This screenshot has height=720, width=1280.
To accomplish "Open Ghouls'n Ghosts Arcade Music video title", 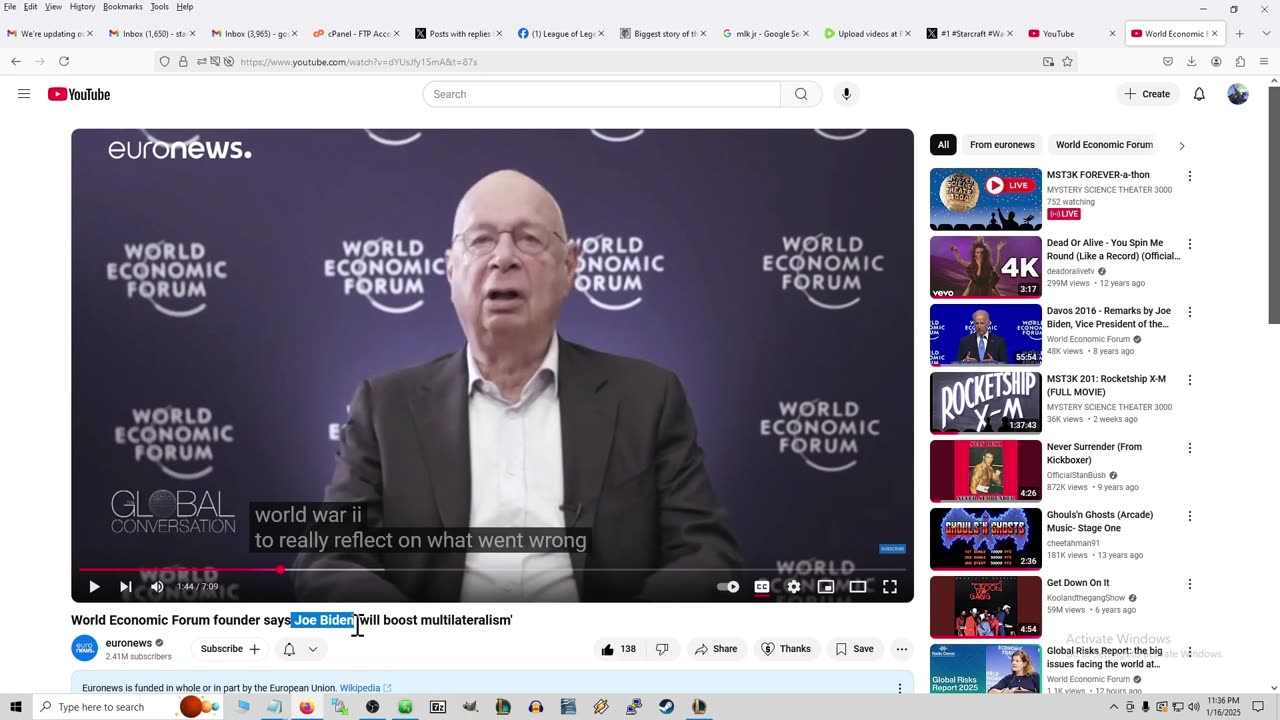I will point(1100,522).
